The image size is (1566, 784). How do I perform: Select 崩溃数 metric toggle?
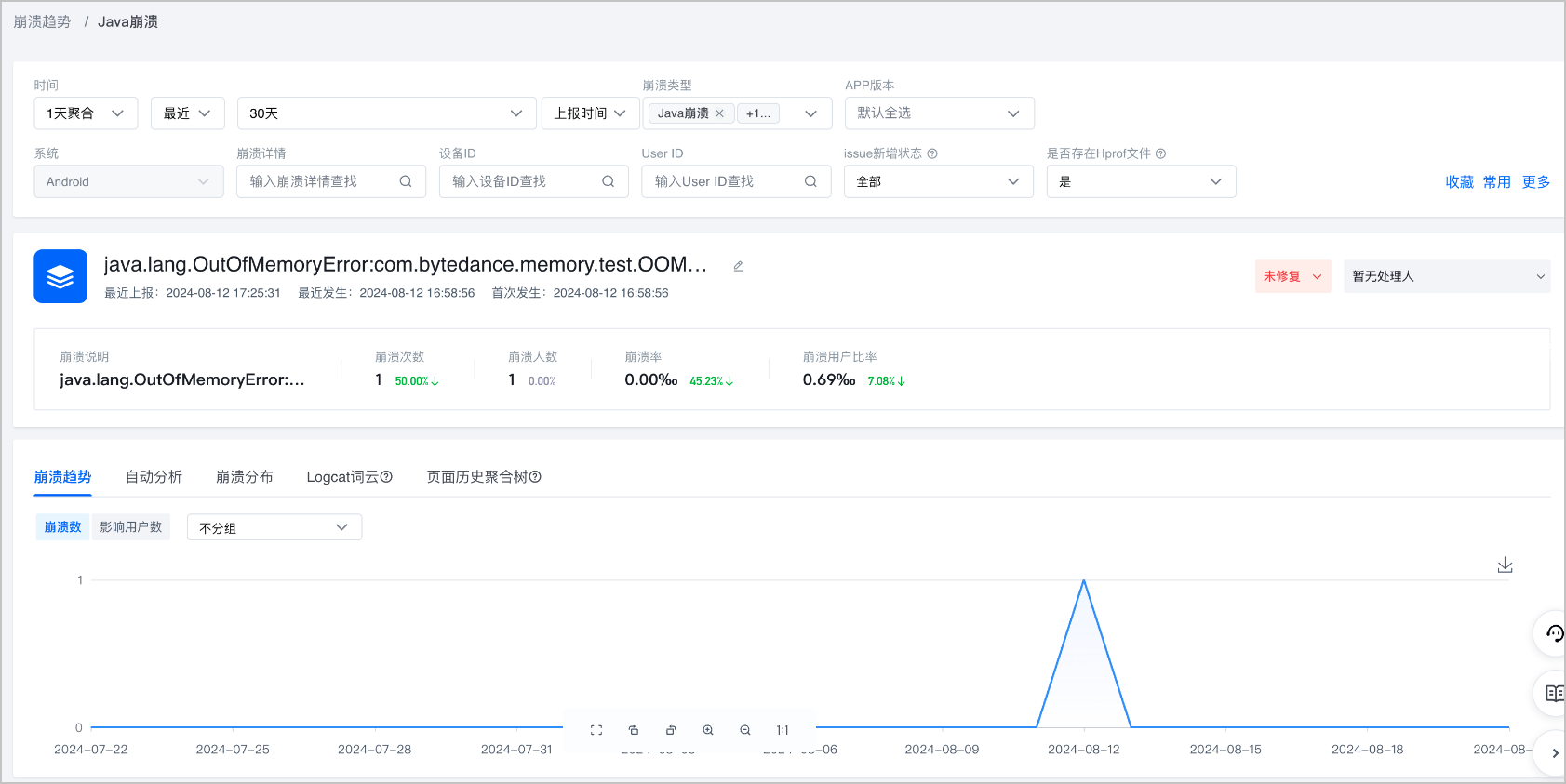tap(62, 527)
